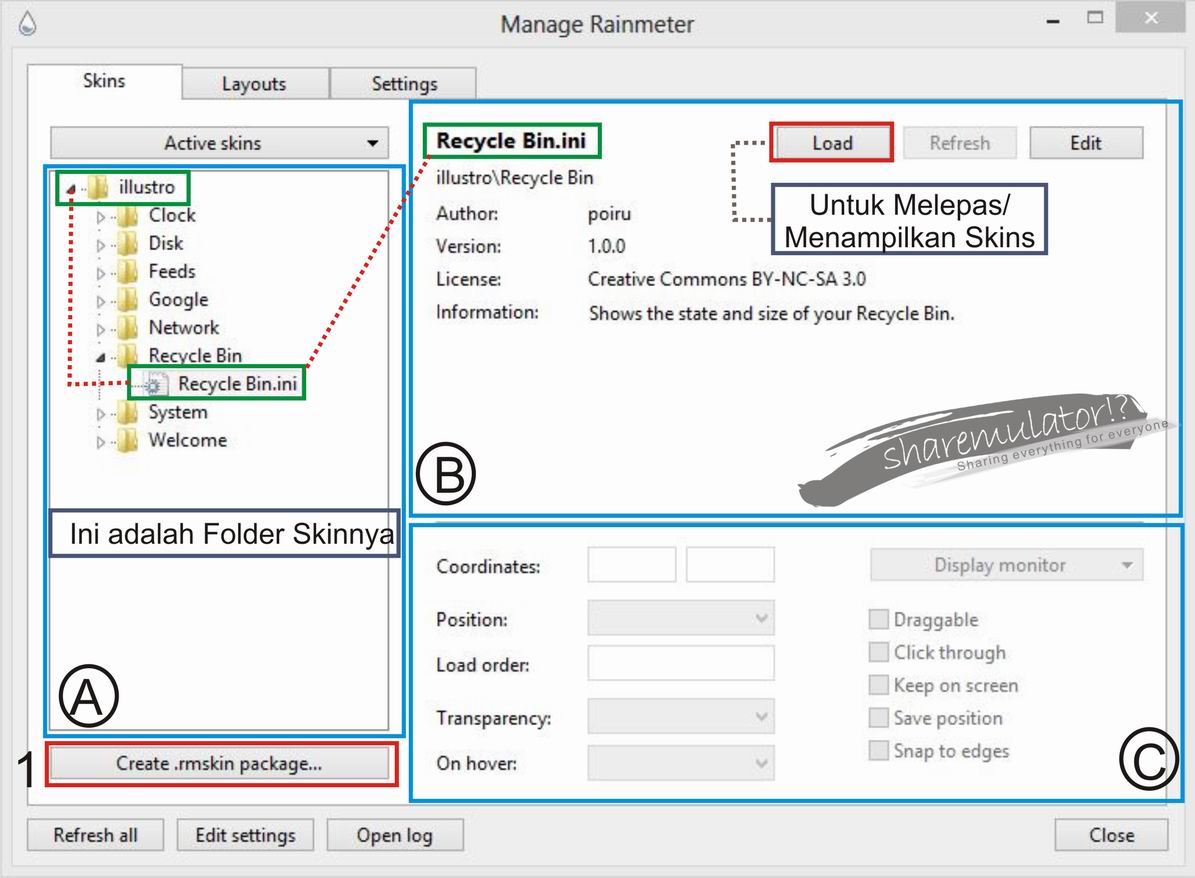This screenshot has height=878, width=1195.
Task: Switch to the Layouts tab
Action: pyautogui.click(x=254, y=84)
